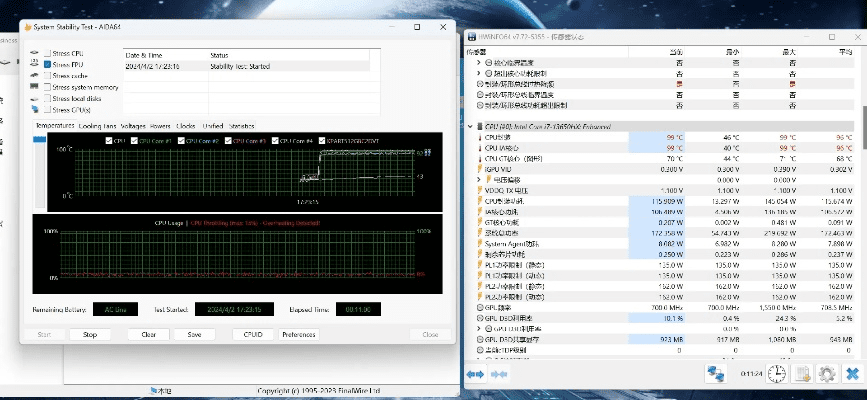Click the AIDA64 flame title icon

click(x=26, y=27)
